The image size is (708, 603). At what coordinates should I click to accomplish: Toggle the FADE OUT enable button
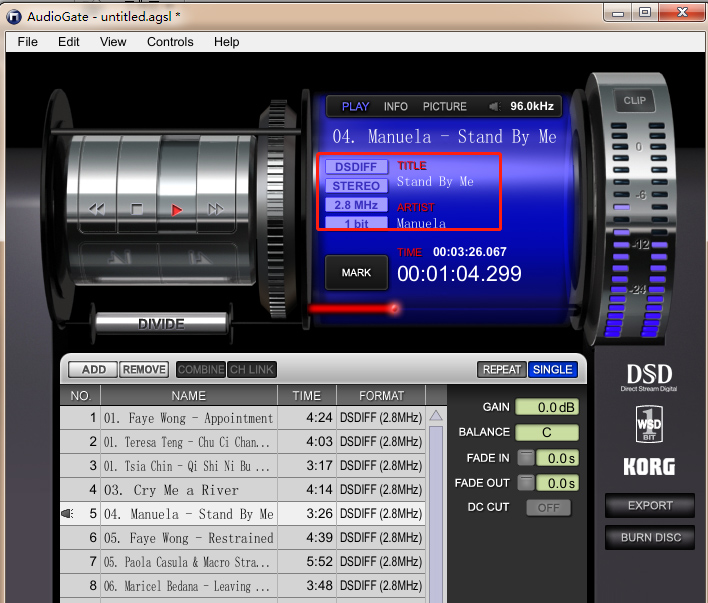click(x=526, y=483)
